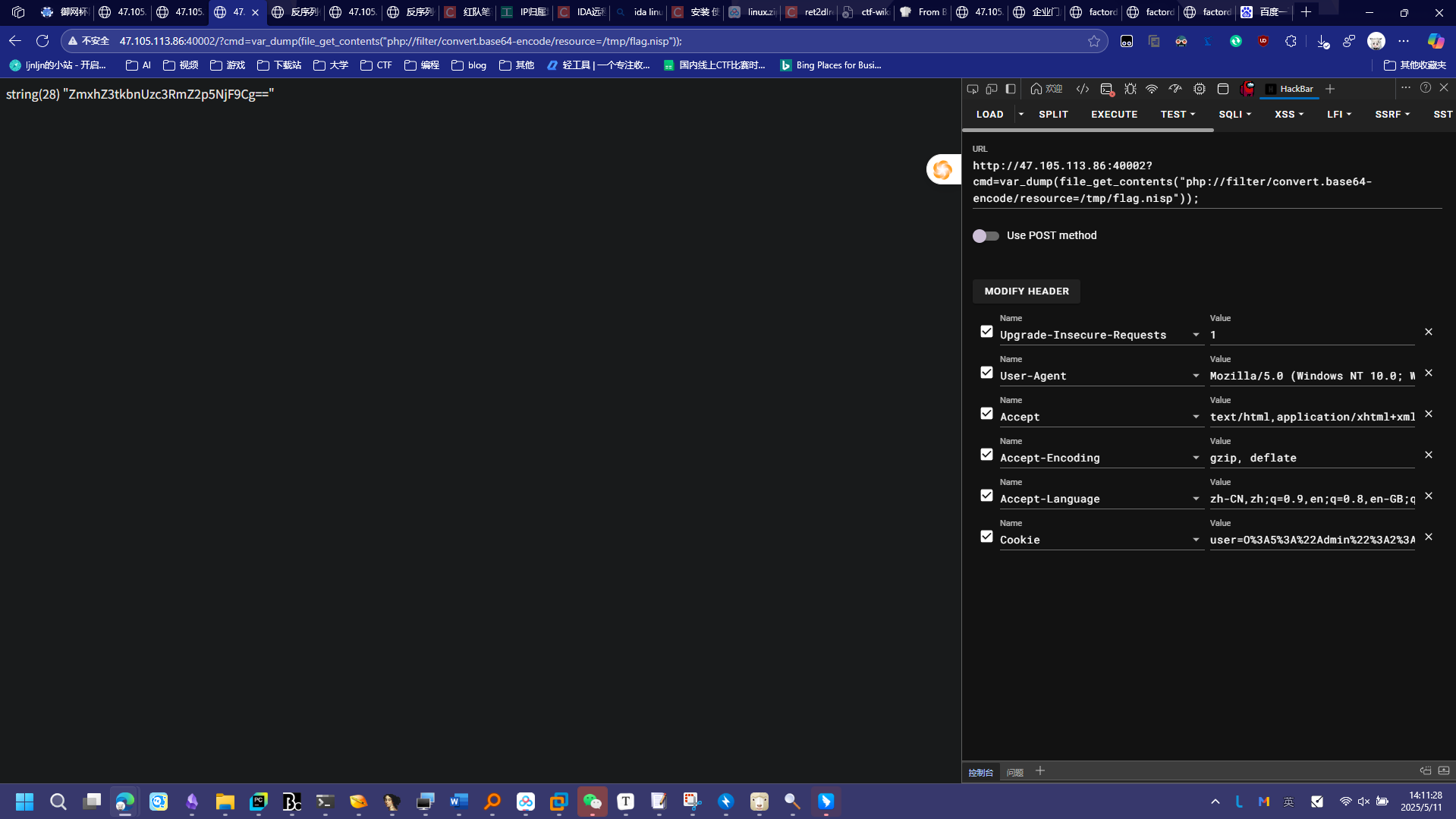This screenshot has height=819, width=1456.
Task: Switch to the ctf-wiki browser tab
Action: [866, 12]
